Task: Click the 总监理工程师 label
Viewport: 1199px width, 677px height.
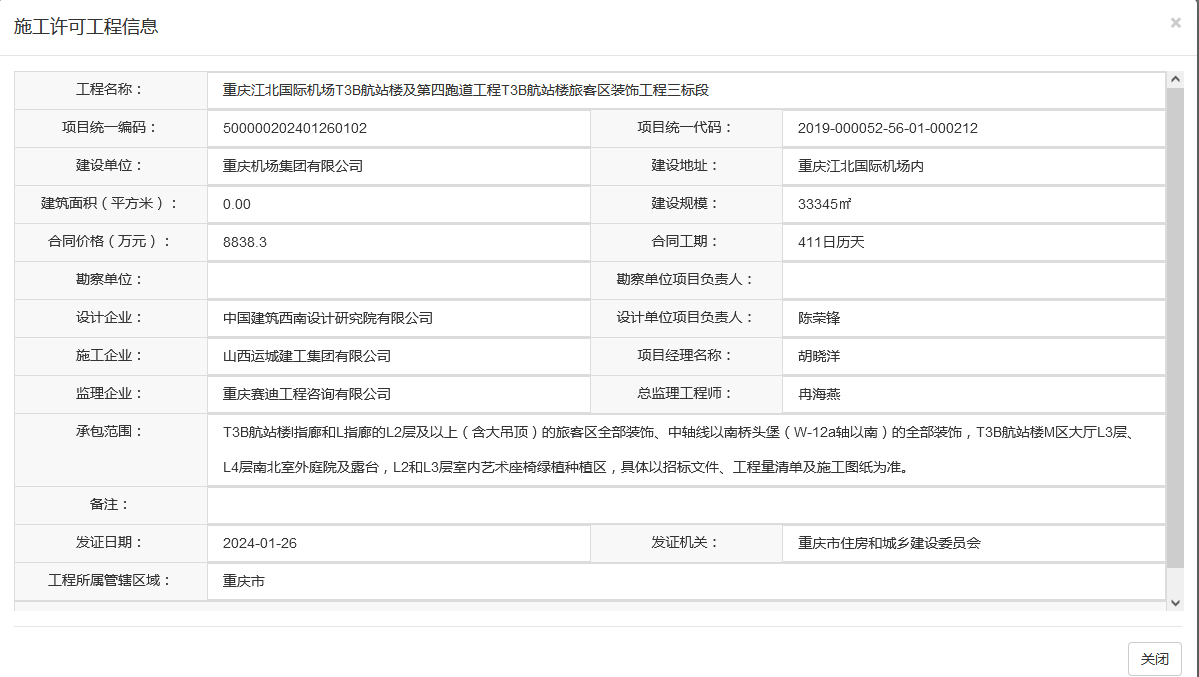Action: [685, 393]
